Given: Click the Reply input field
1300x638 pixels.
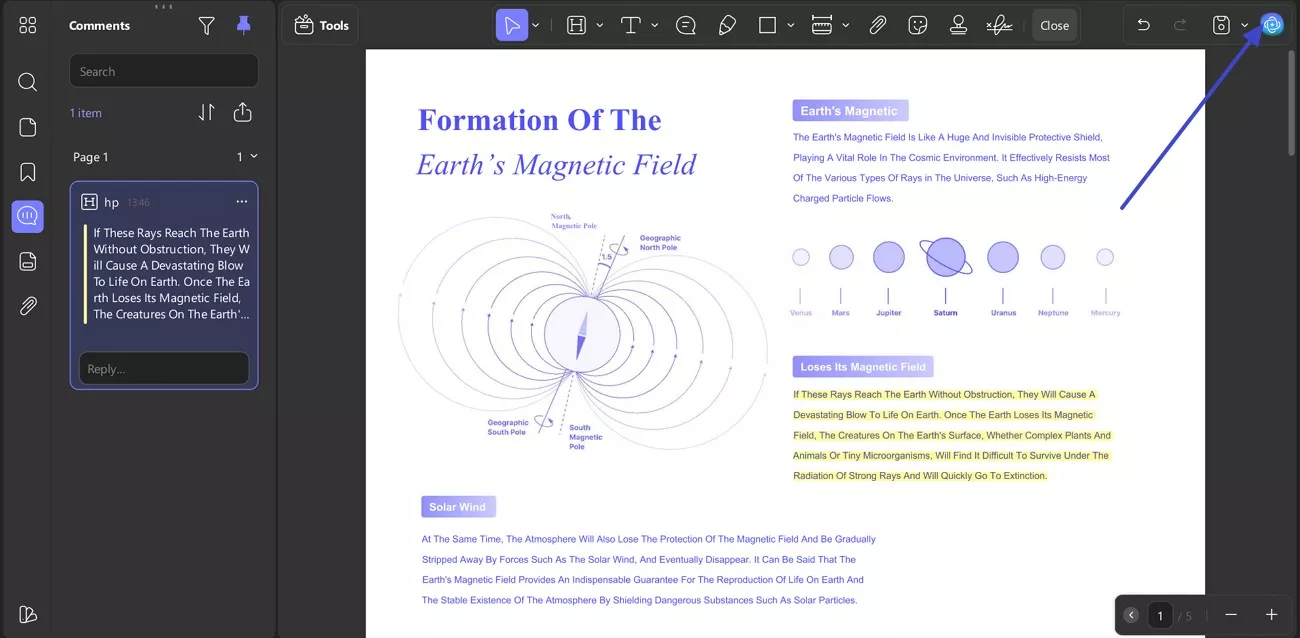Looking at the screenshot, I should tap(164, 369).
